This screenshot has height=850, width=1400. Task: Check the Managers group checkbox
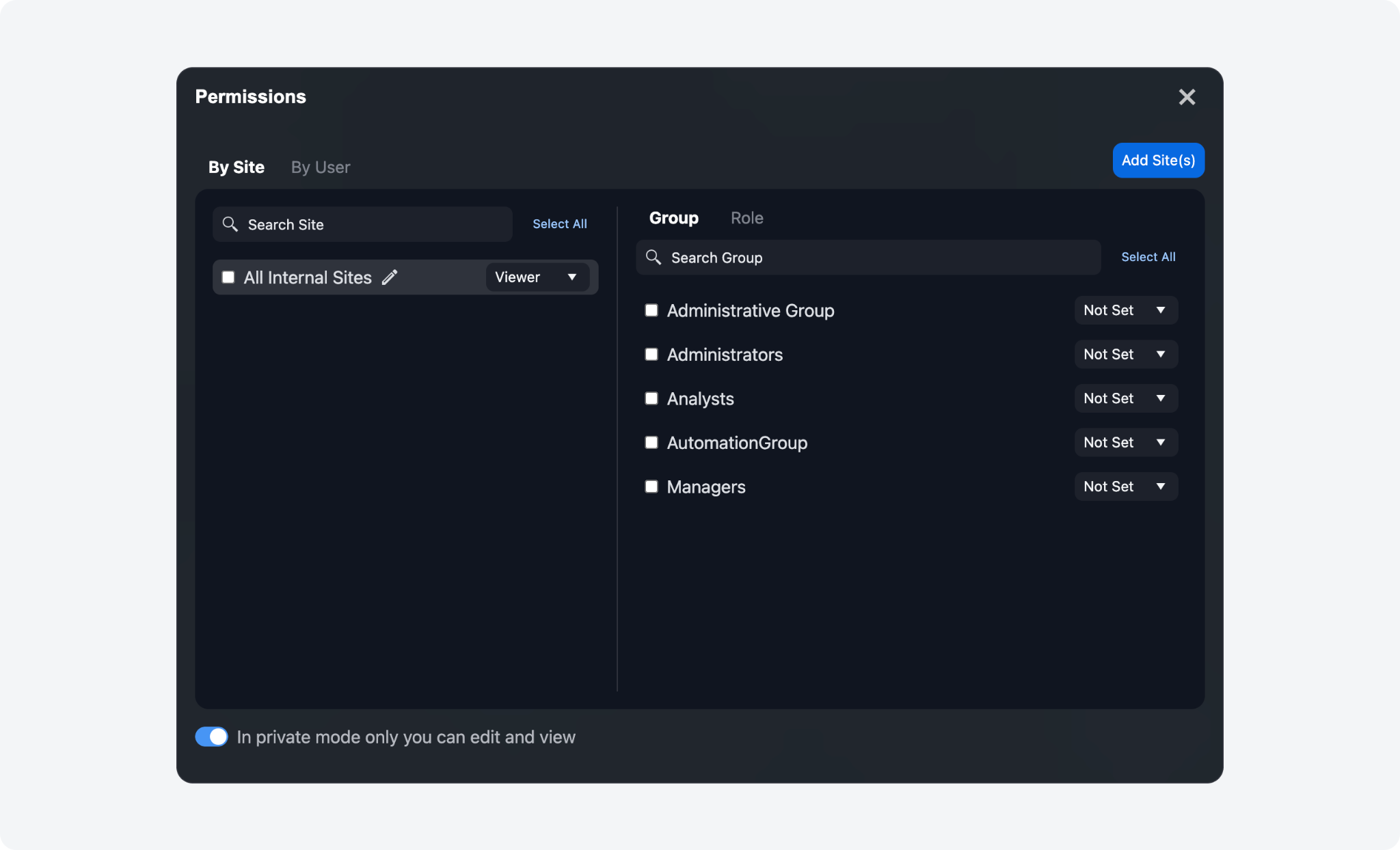pyautogui.click(x=651, y=486)
